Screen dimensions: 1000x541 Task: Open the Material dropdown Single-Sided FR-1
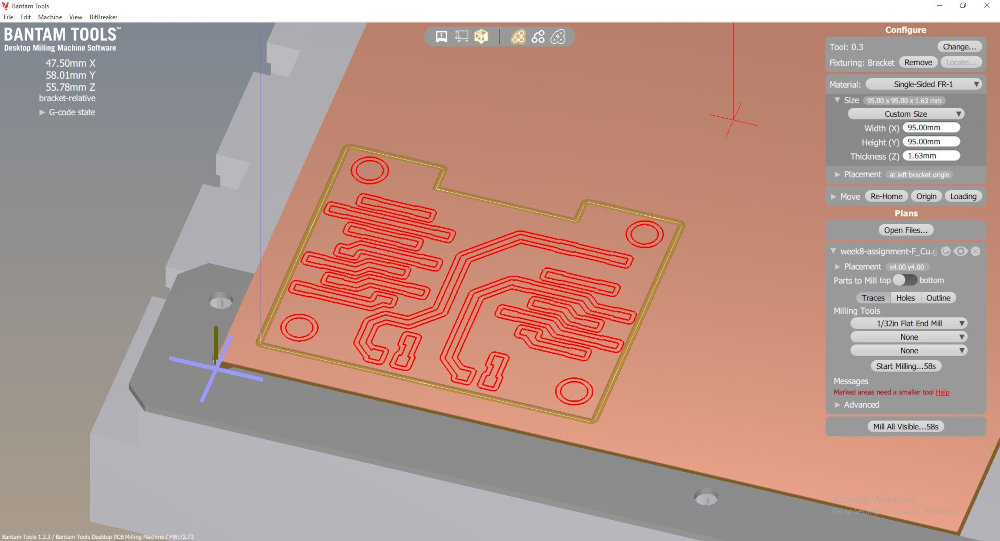(x=923, y=84)
